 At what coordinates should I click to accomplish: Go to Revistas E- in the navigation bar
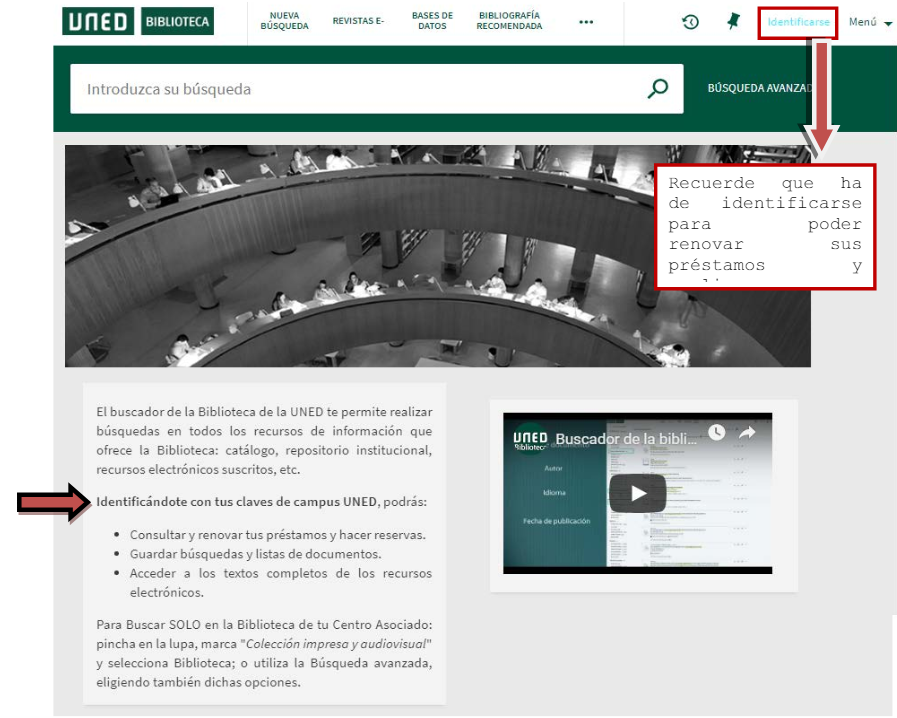pos(358,21)
